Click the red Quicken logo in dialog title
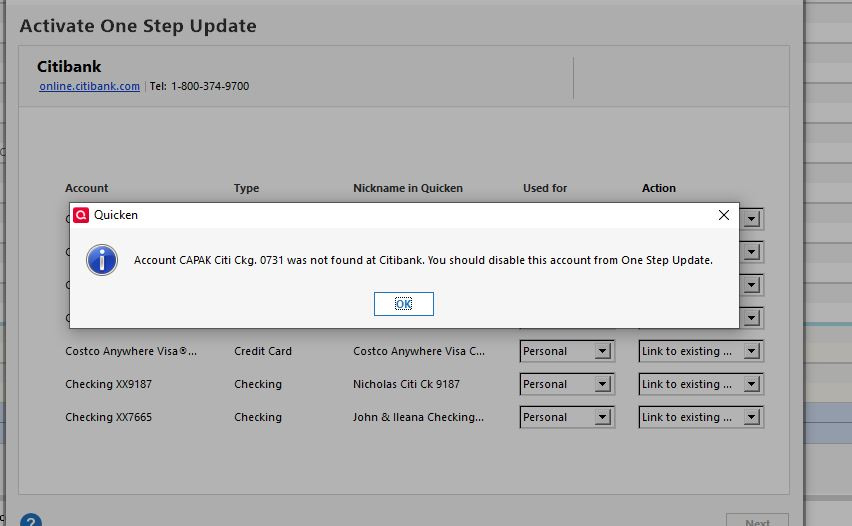The image size is (852, 526). point(81,215)
